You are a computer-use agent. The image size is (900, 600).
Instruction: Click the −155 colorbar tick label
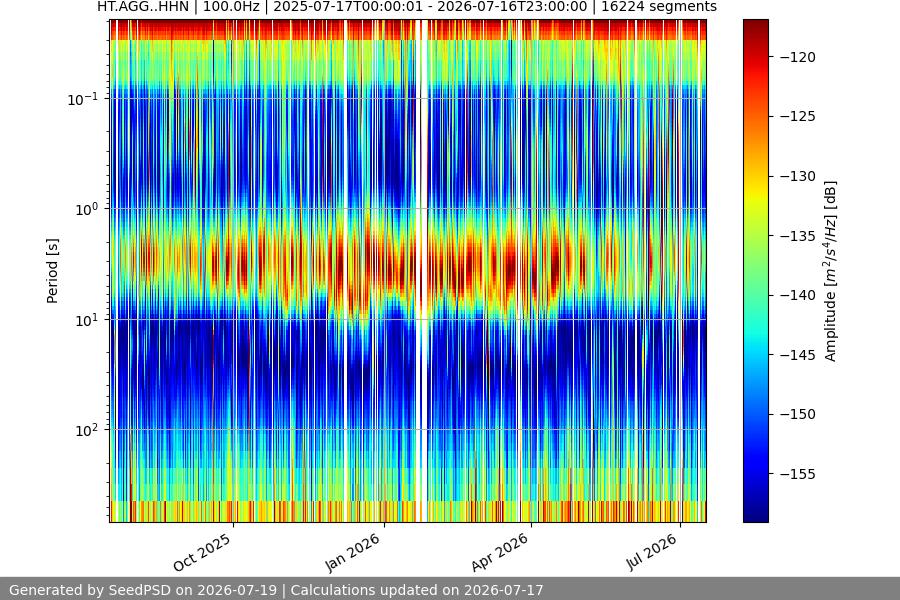(x=798, y=474)
